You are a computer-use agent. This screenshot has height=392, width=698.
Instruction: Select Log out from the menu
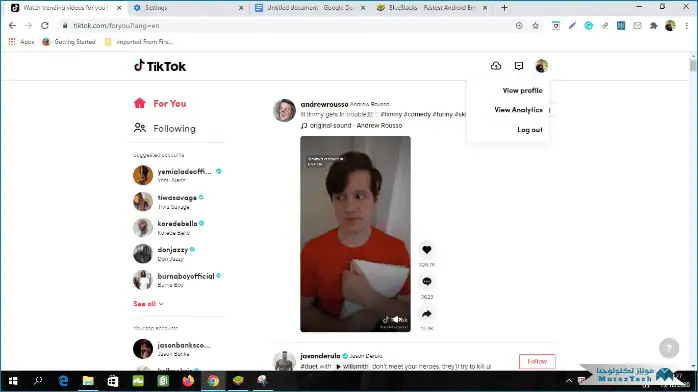(x=529, y=130)
